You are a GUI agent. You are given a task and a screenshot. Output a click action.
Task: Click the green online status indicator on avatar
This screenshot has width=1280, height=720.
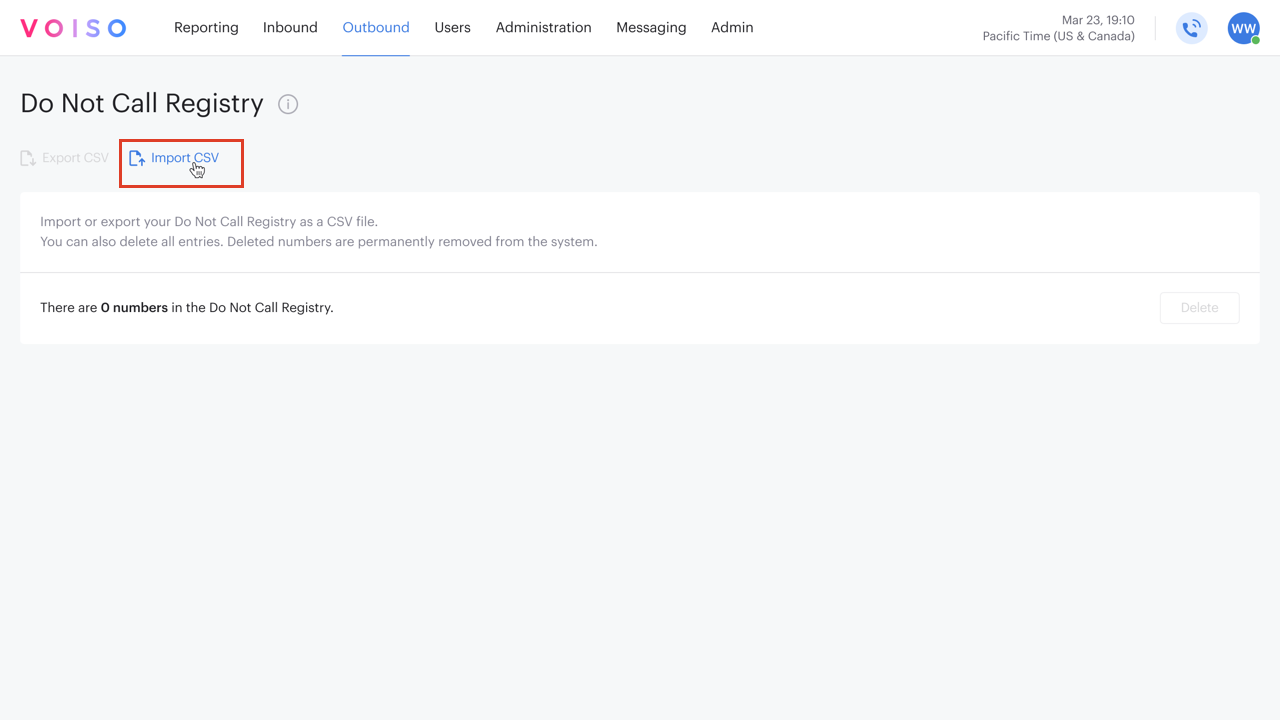1254,39
